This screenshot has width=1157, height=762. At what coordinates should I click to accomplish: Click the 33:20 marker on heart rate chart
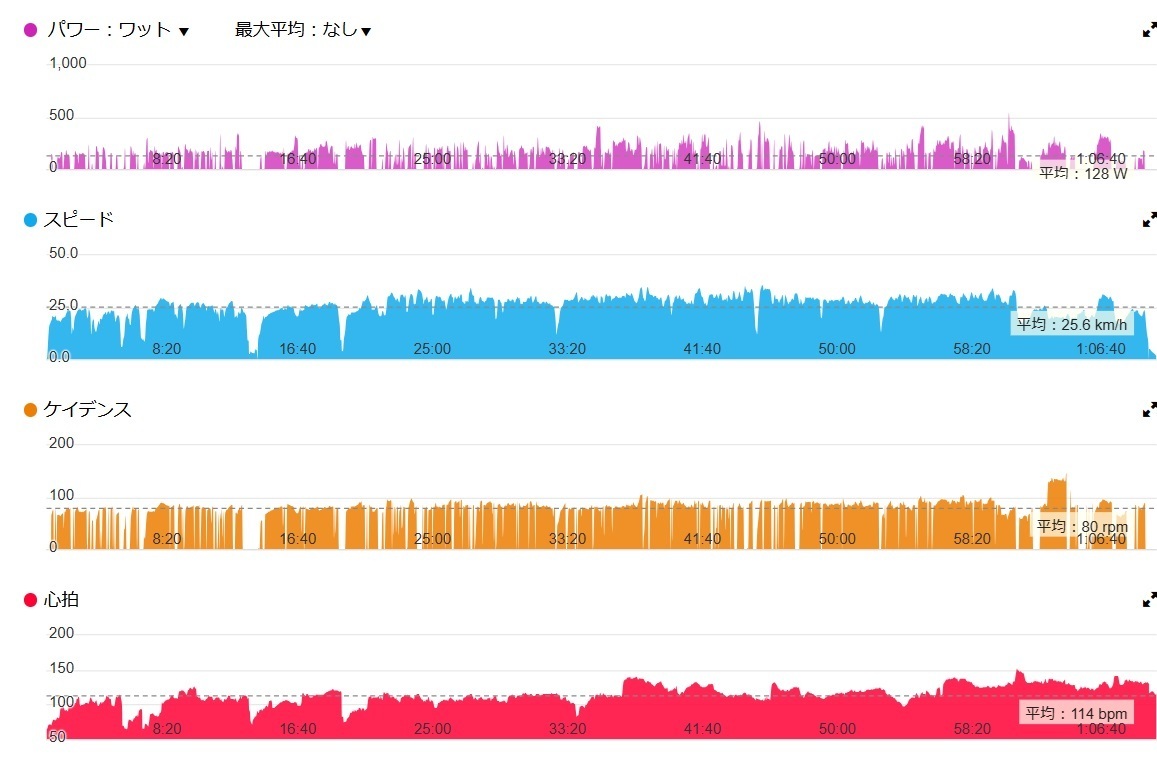(x=567, y=729)
